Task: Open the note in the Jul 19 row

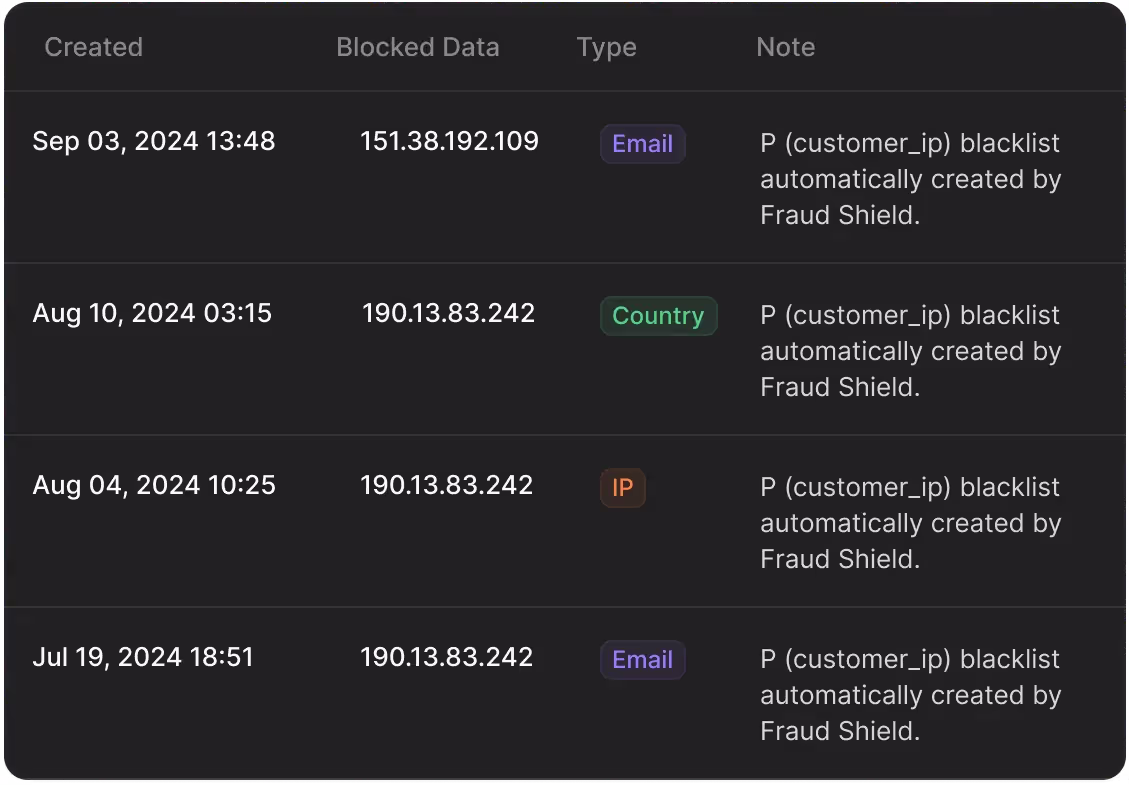Action: point(909,696)
